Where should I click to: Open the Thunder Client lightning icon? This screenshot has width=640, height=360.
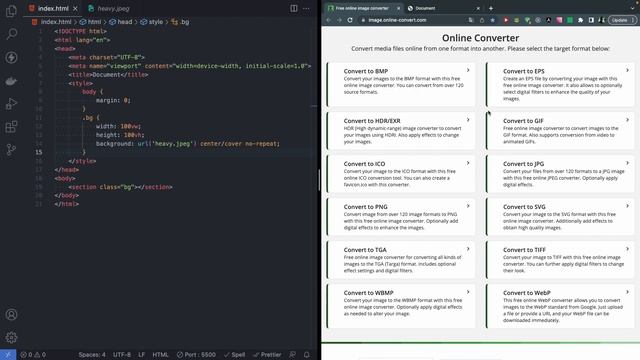pos(11,57)
